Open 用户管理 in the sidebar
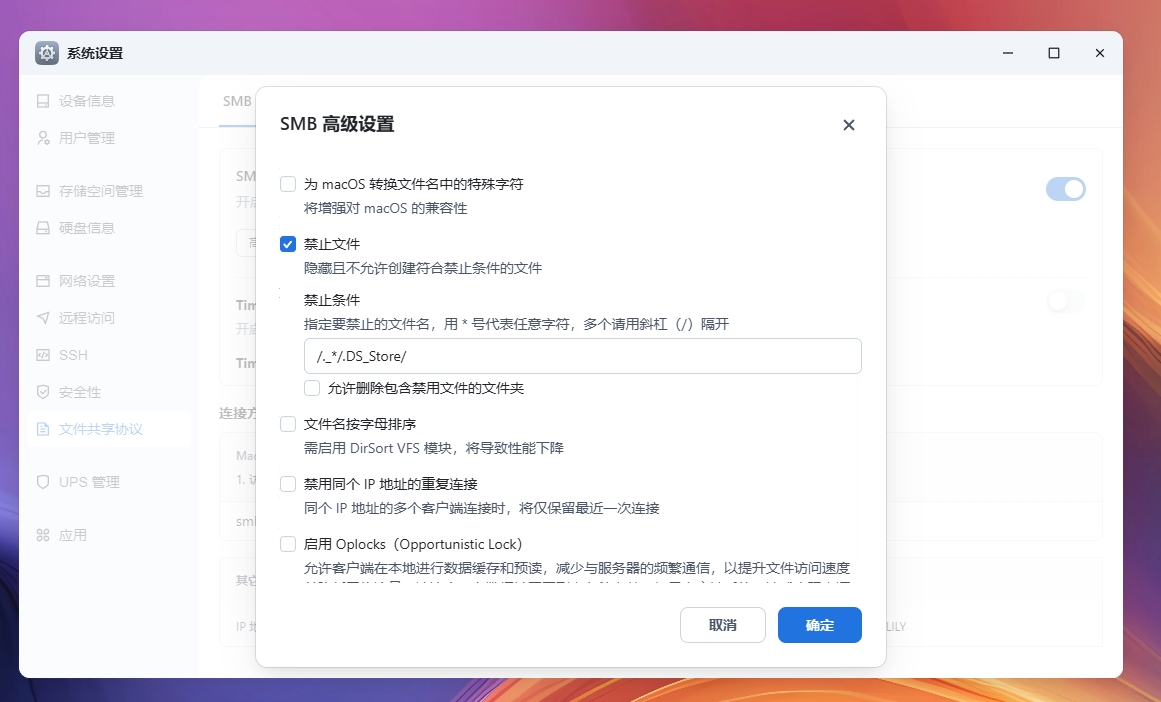Image resolution: width=1161 pixels, height=702 pixels. pyautogui.click(x=108, y=138)
